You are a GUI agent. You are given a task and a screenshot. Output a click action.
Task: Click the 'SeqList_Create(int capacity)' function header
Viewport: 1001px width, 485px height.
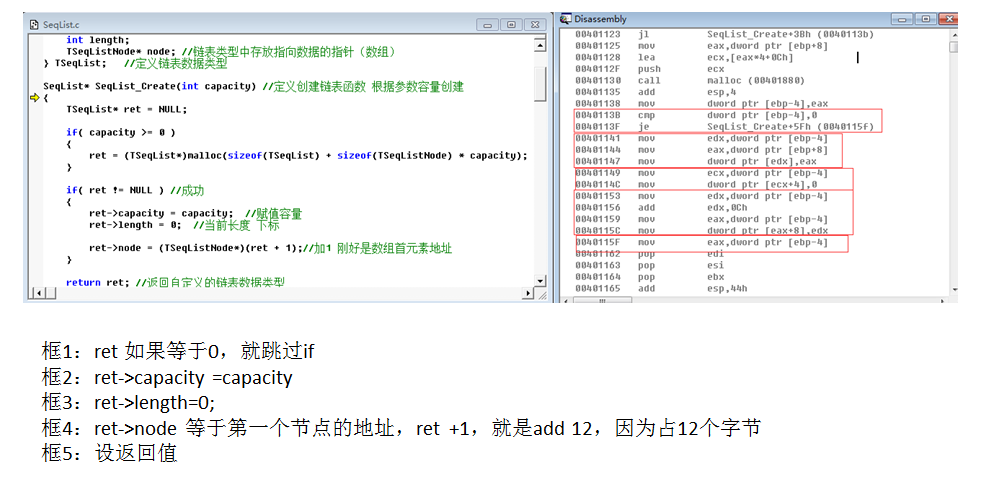[x=176, y=86]
